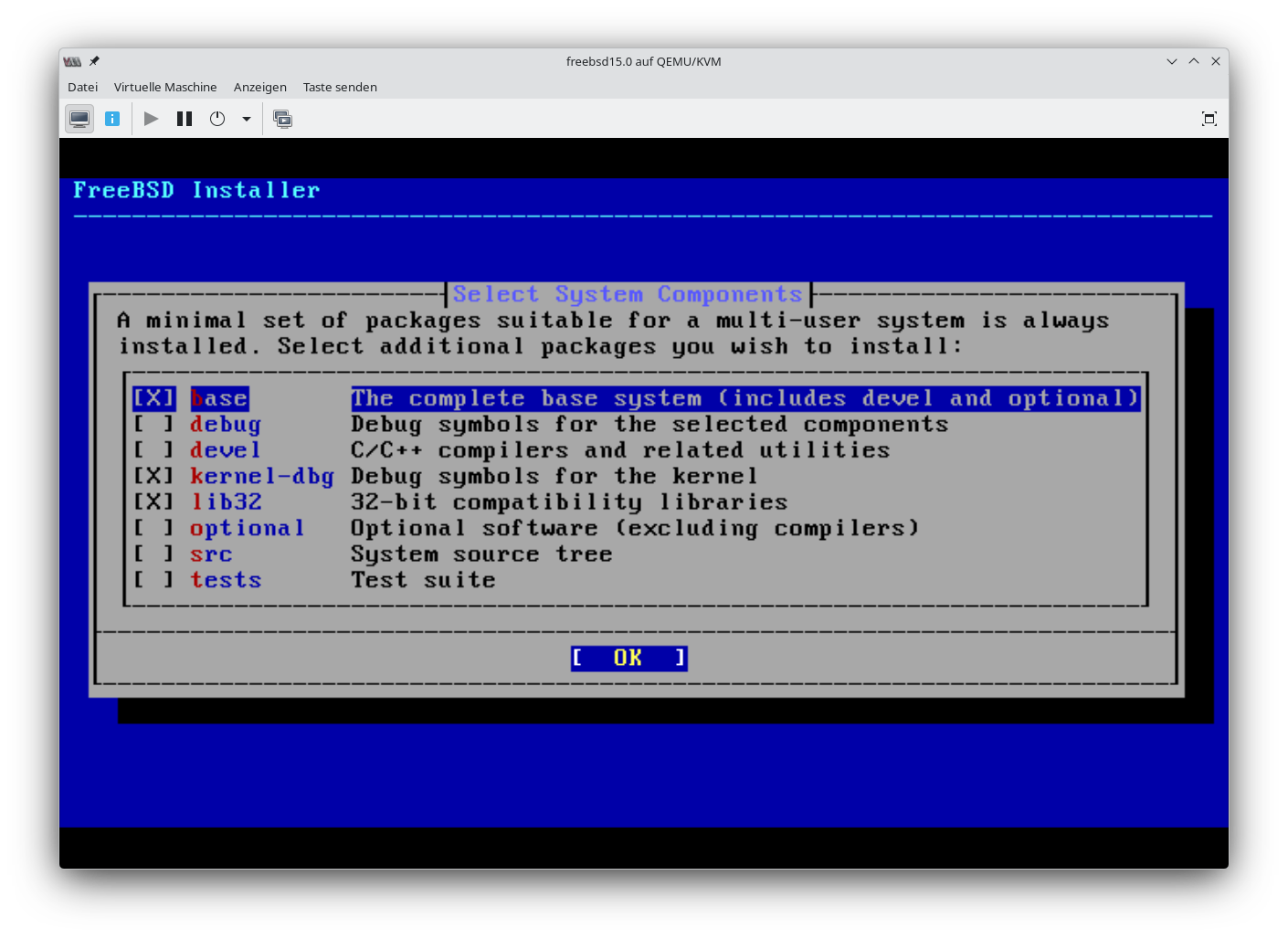1288x939 pixels.
Task: Open the snapshots manager icon
Action: click(283, 119)
